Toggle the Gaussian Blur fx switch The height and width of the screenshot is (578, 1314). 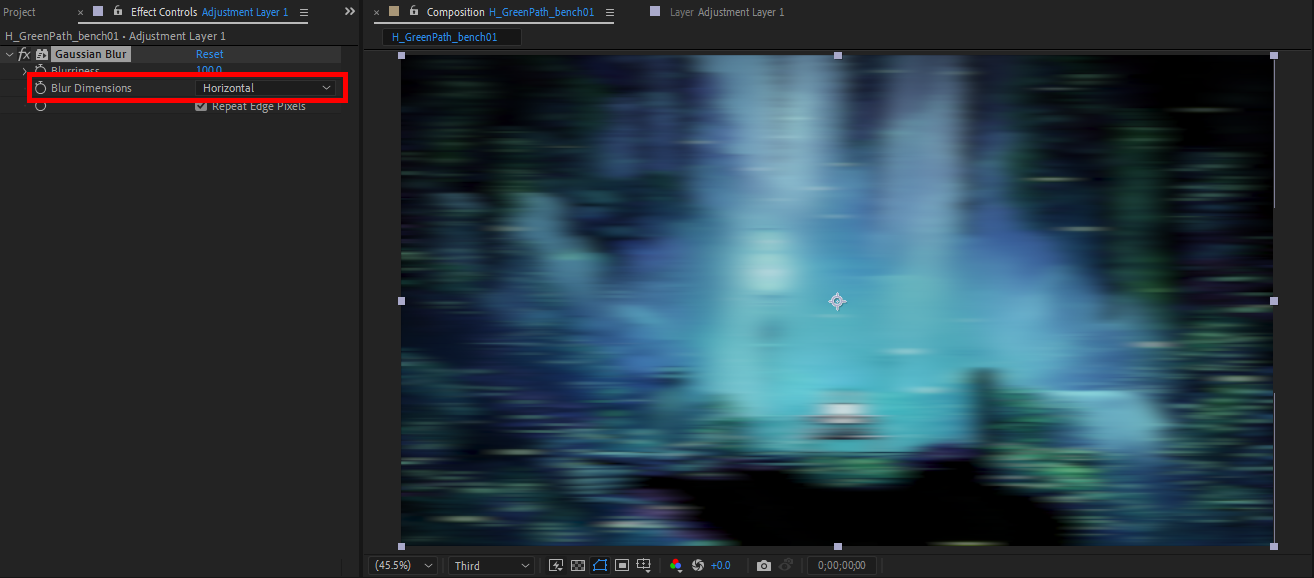[24, 54]
